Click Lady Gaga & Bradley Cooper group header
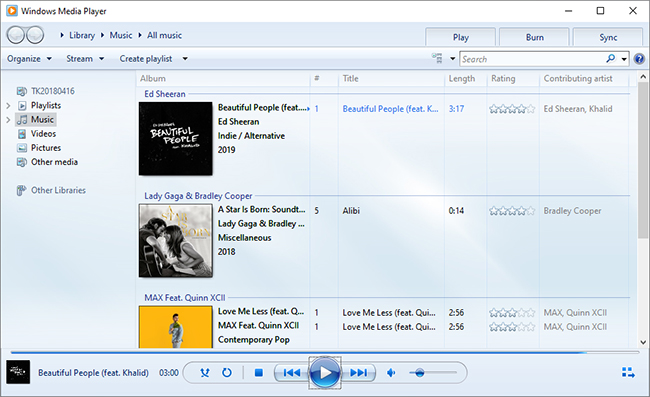650x397 pixels. coord(198,196)
